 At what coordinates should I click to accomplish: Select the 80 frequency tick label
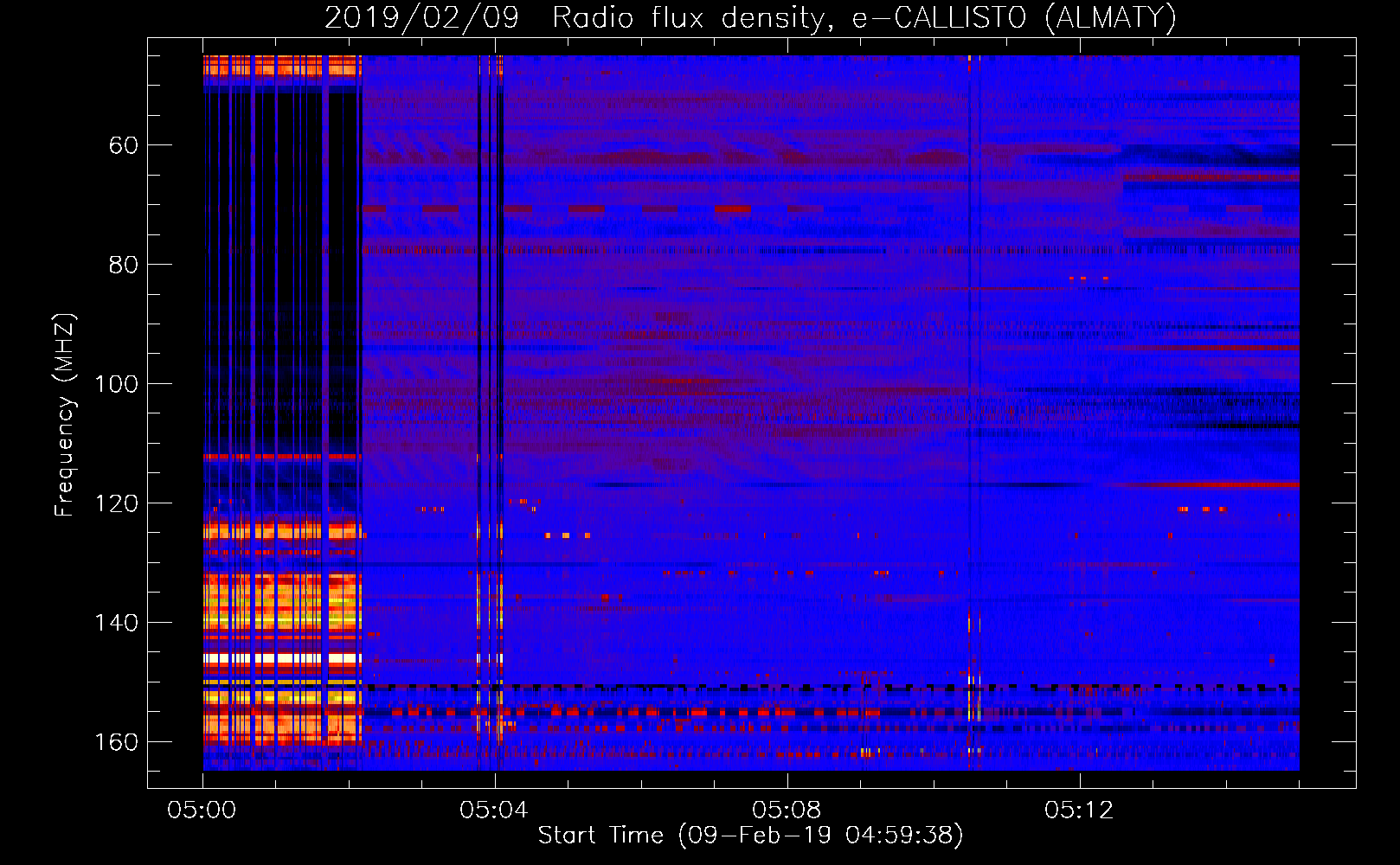pyautogui.click(x=124, y=265)
